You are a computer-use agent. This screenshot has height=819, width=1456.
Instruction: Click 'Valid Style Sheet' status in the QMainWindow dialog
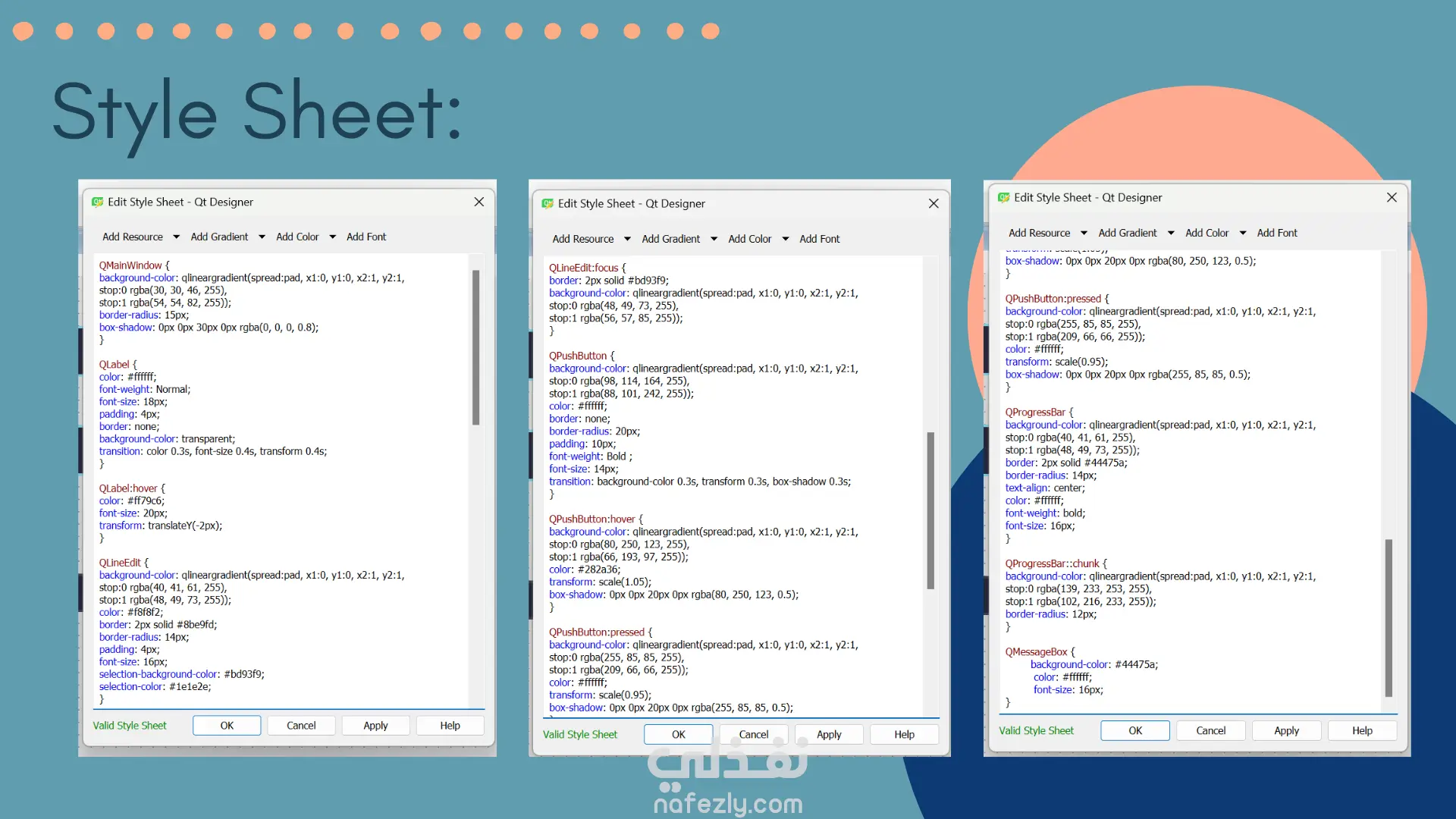[130, 726]
